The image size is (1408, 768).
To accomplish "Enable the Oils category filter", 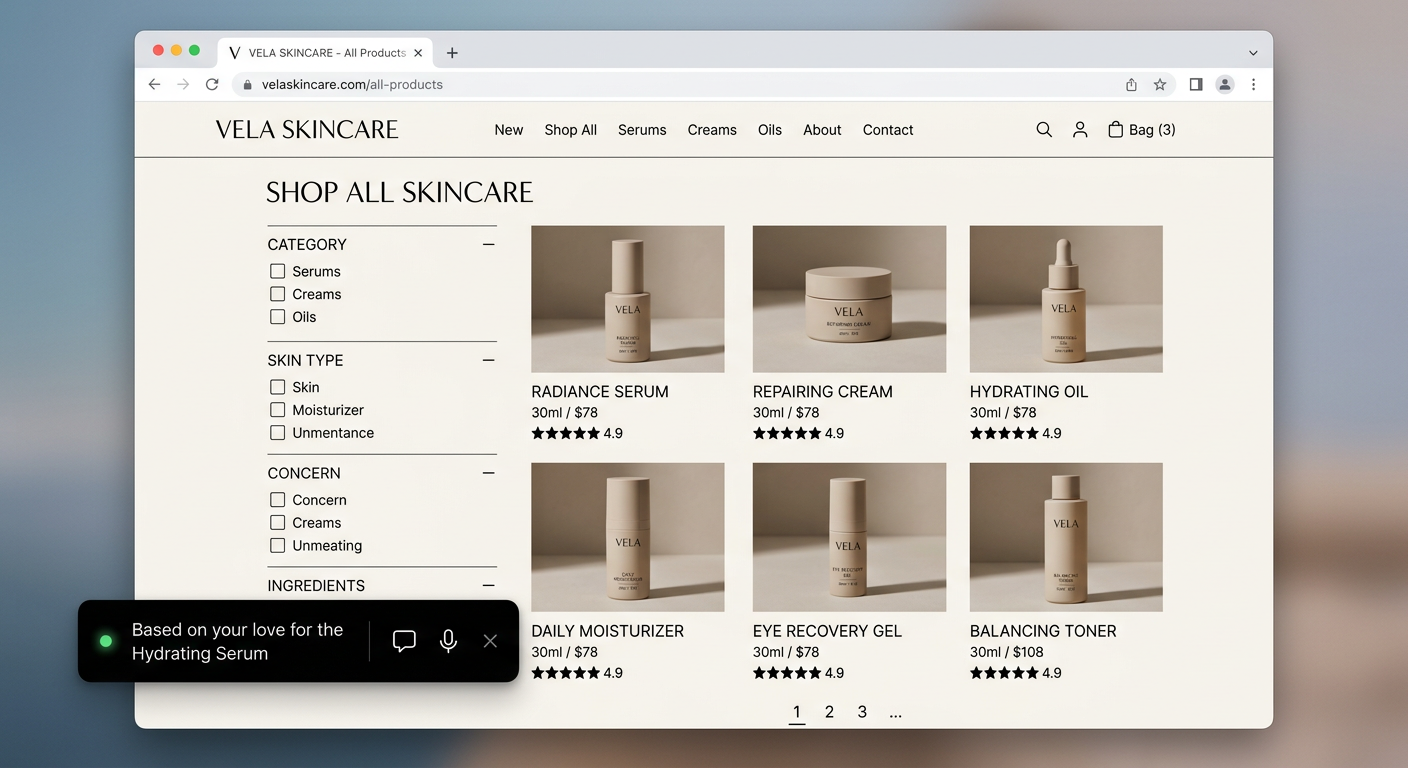I will point(278,317).
